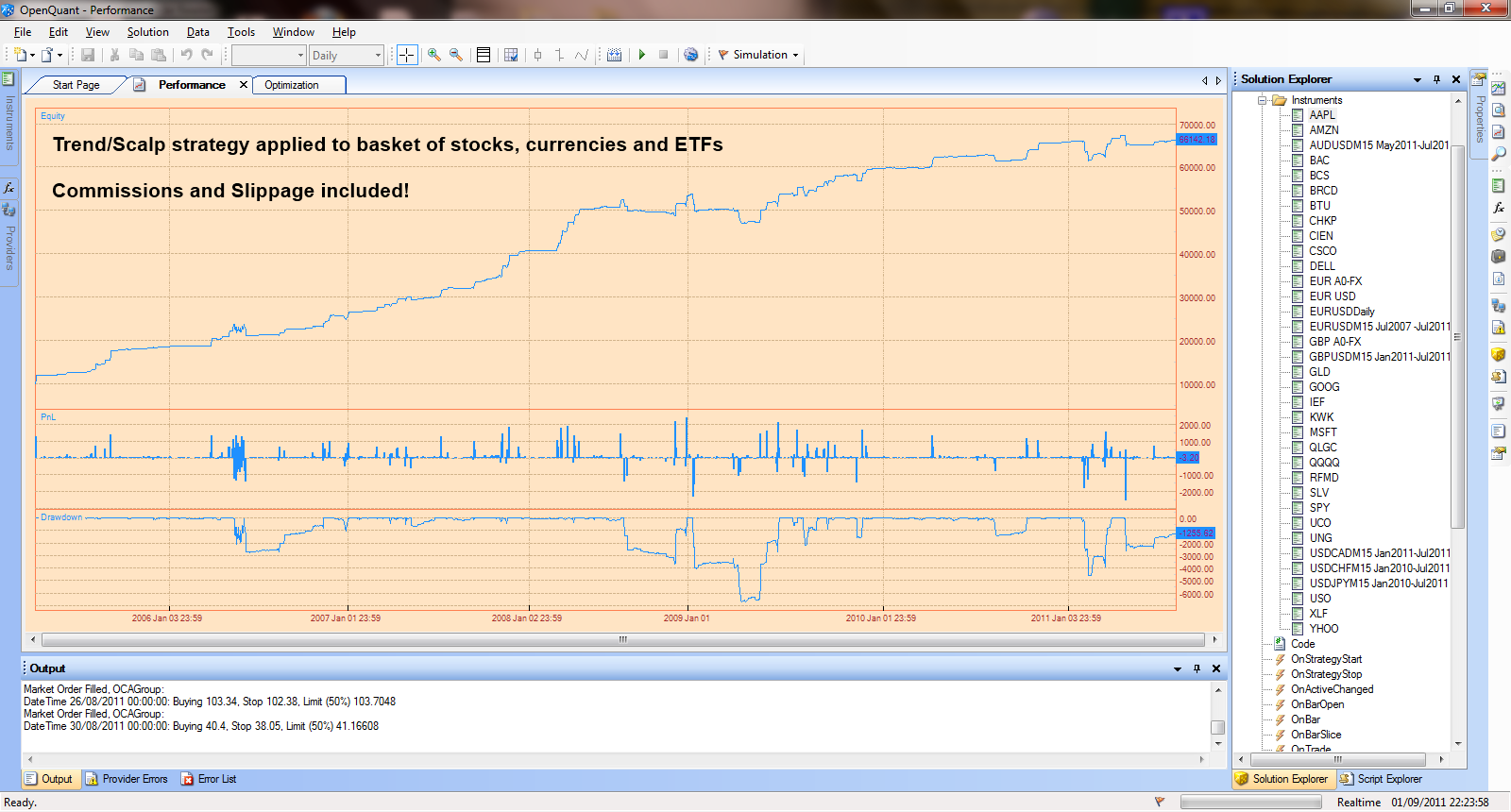Viewport: 1511px width, 812px height.
Task: Switch to the Script Explorer tab
Action: [1382, 779]
